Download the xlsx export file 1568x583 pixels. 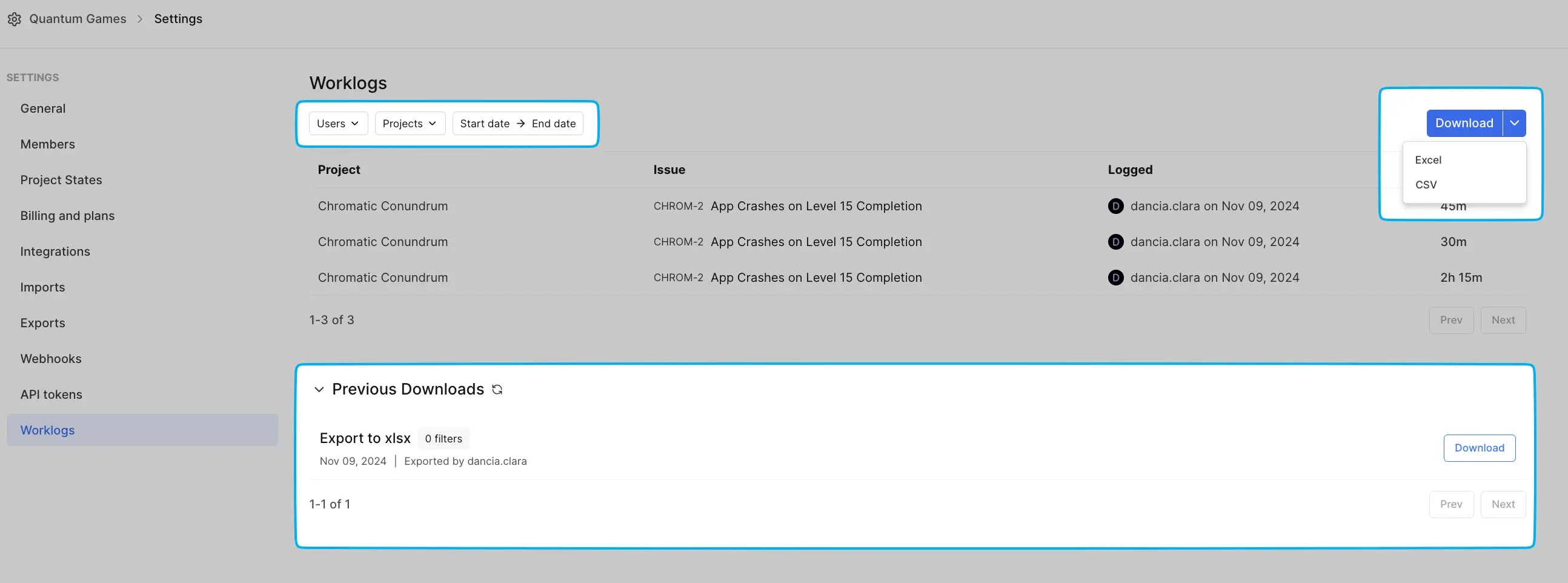tap(1479, 448)
